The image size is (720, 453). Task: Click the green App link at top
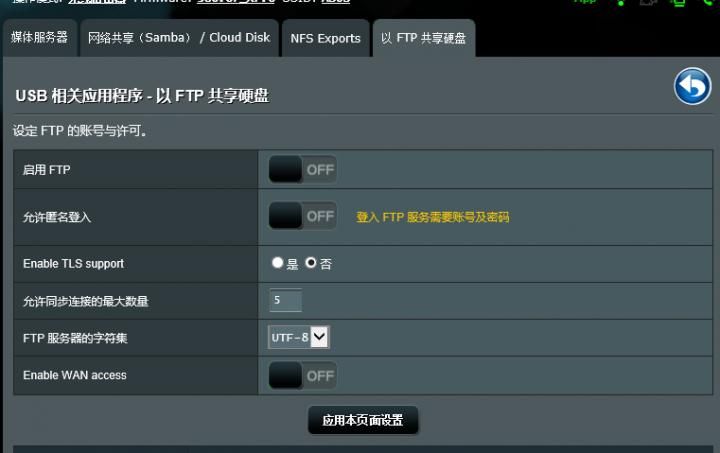click(x=585, y=1)
